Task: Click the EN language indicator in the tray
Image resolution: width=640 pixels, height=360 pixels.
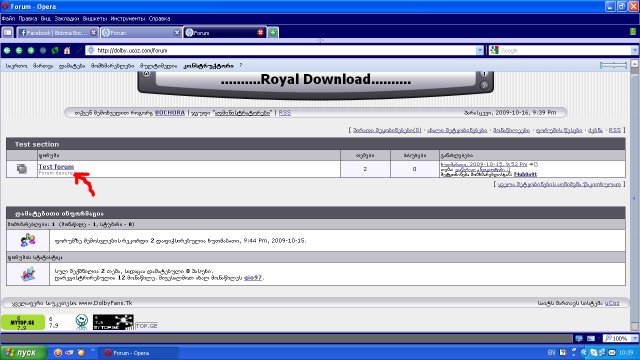Action: pyautogui.click(x=551, y=353)
